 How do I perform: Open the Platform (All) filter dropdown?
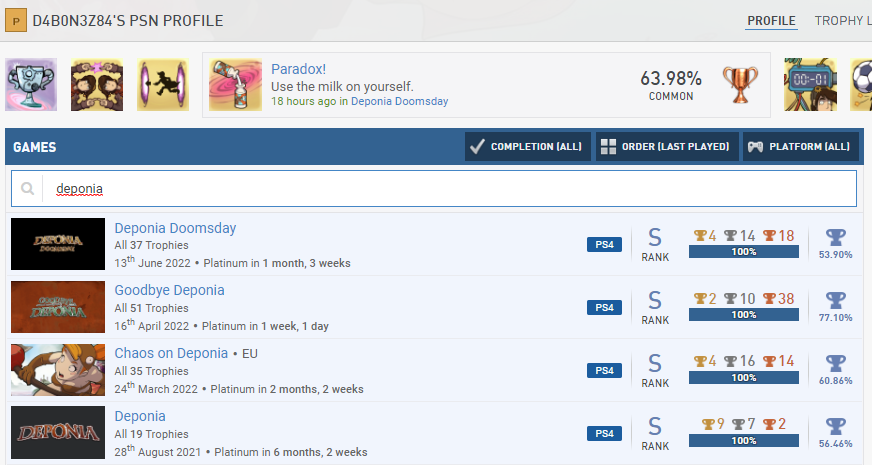click(x=801, y=147)
